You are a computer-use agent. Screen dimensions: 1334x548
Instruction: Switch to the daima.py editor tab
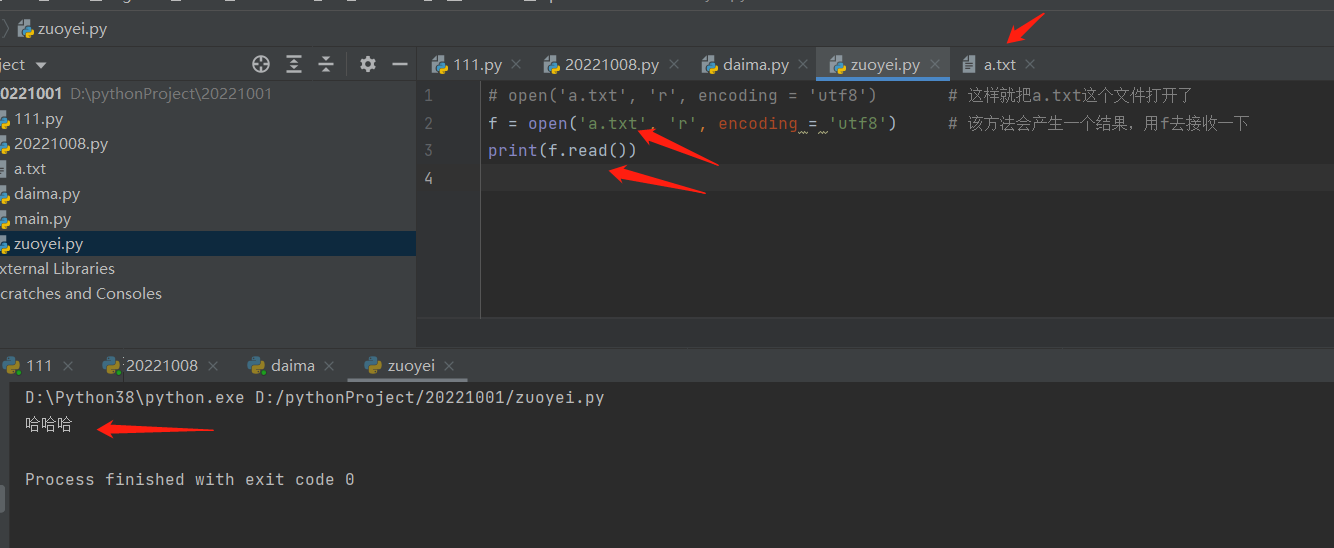[x=756, y=64]
